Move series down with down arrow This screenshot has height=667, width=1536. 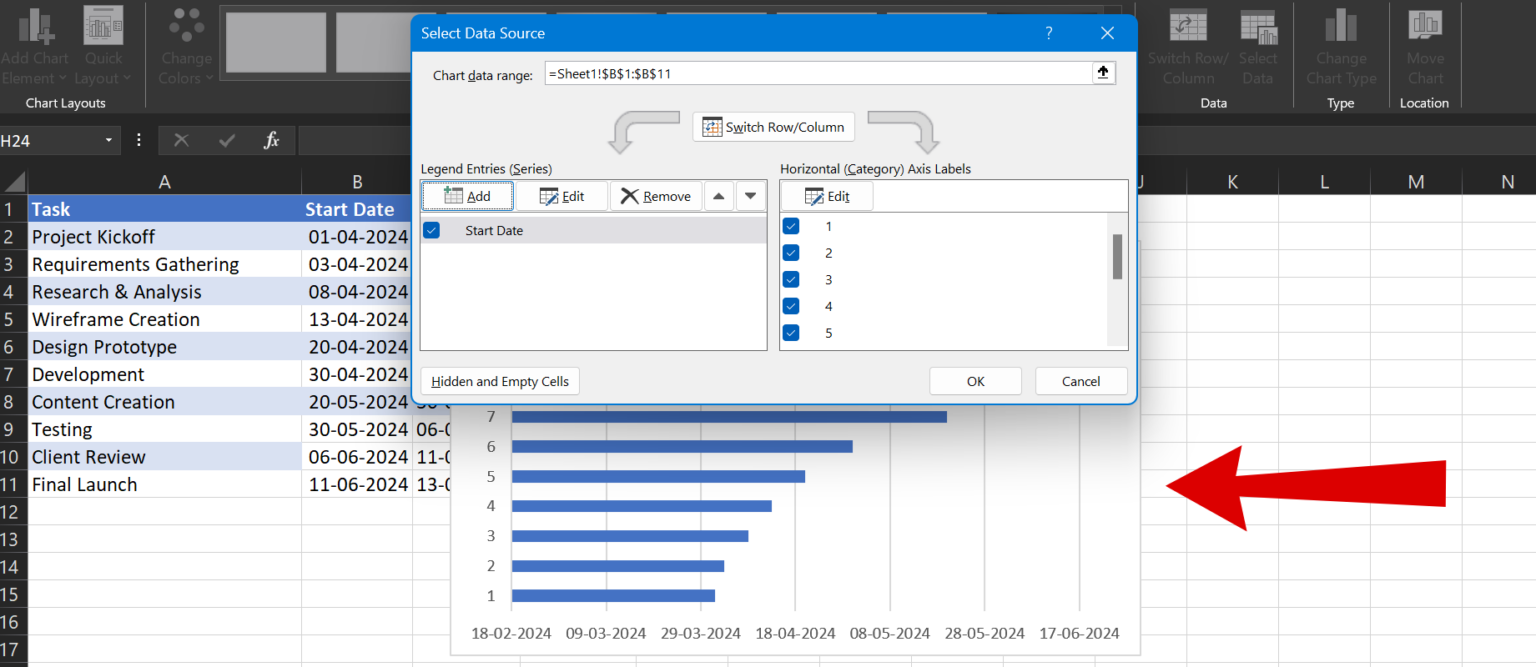pos(751,196)
